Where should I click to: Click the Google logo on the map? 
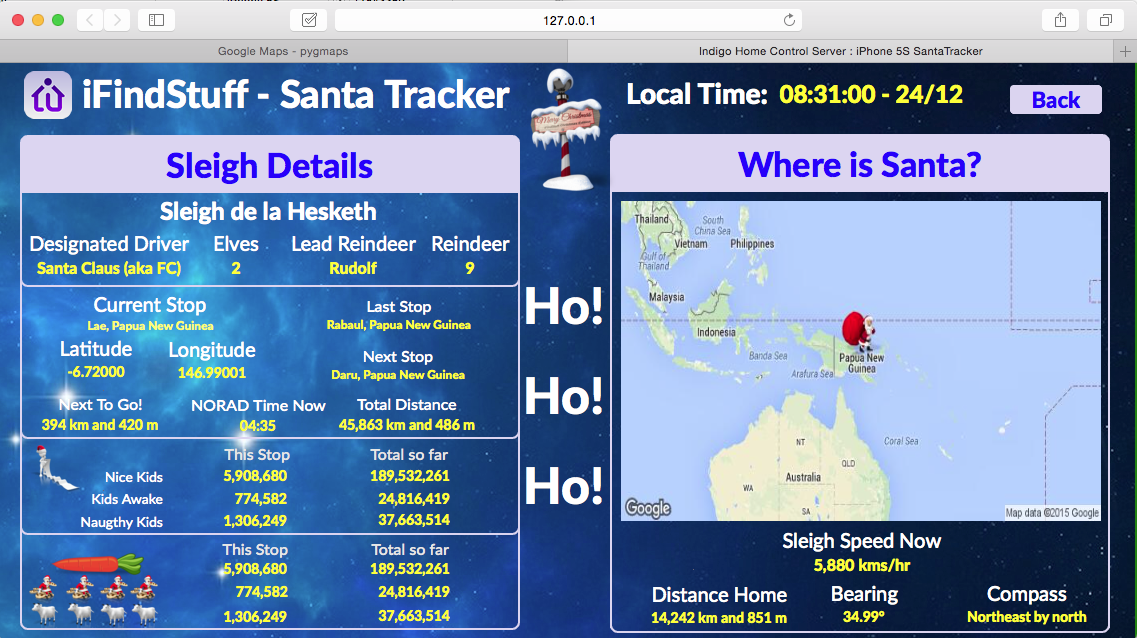(648, 508)
